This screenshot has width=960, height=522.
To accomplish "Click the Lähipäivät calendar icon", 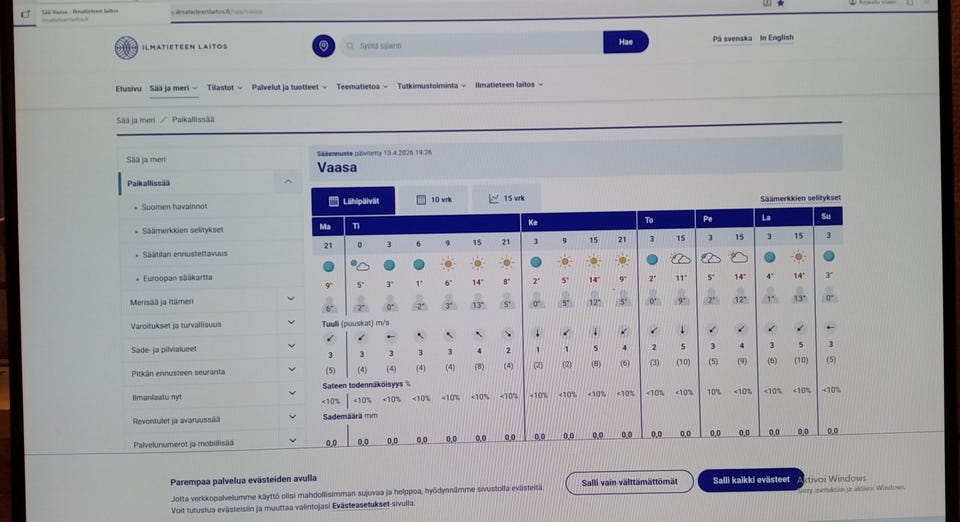I will click(x=334, y=201).
